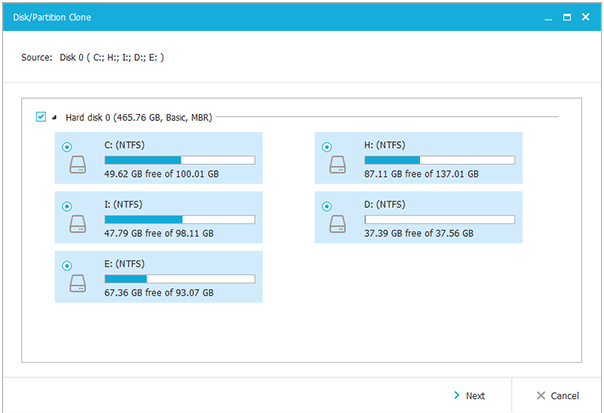Click the D: partition usage bar
604x413 pixels.
pos(439,219)
